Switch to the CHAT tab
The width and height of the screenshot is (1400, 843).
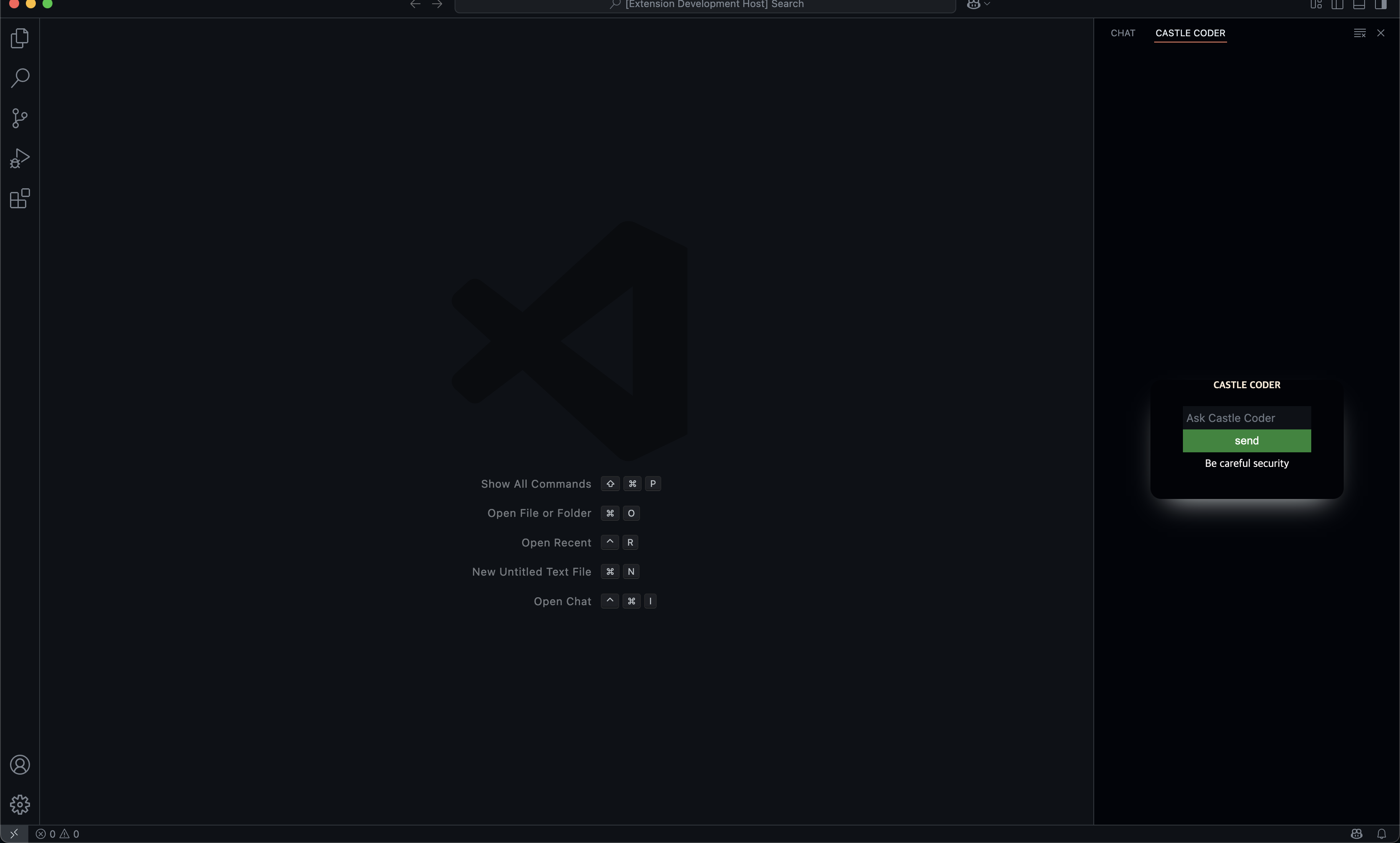(x=1123, y=33)
